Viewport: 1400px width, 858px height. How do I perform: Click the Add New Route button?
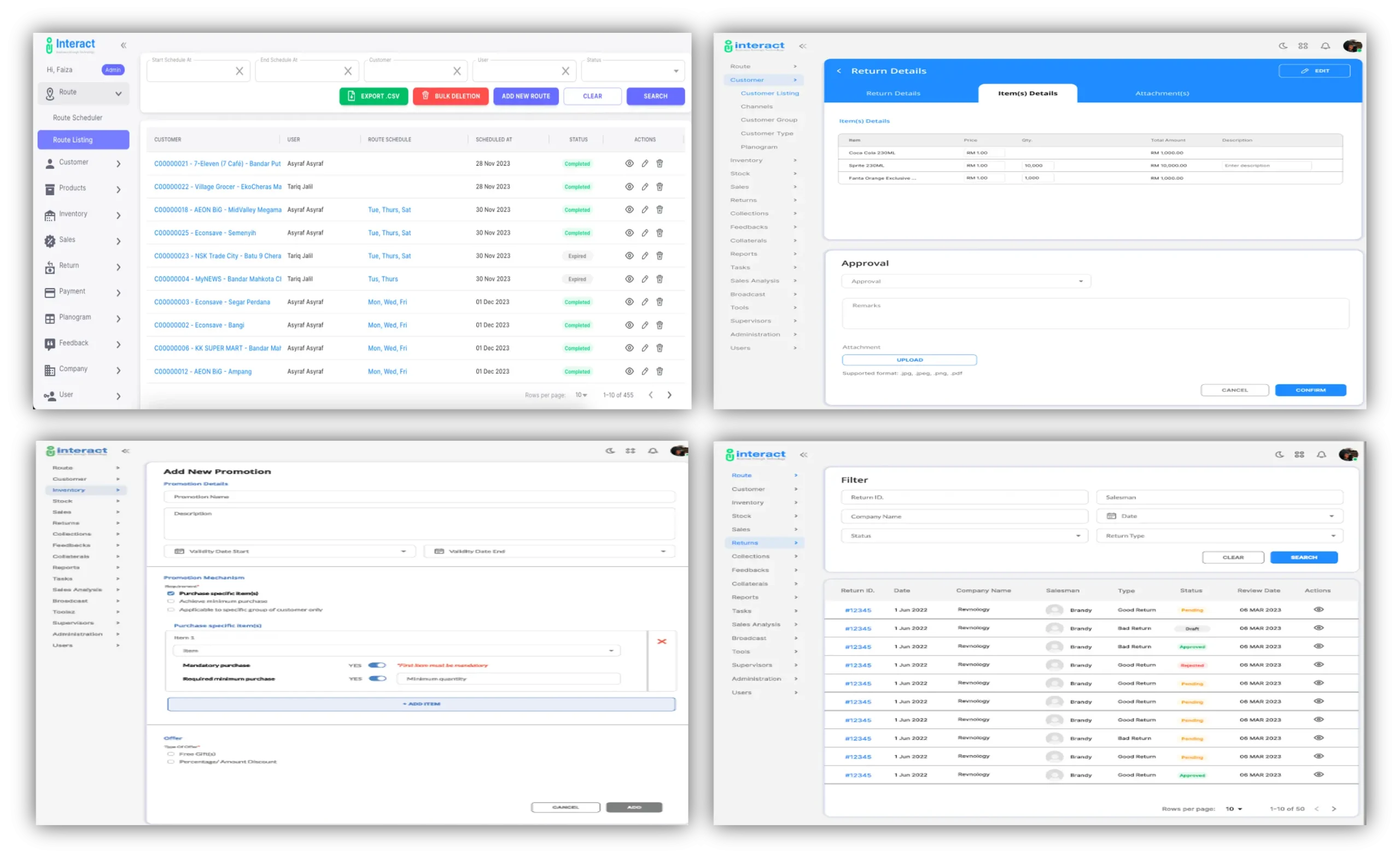[526, 96]
